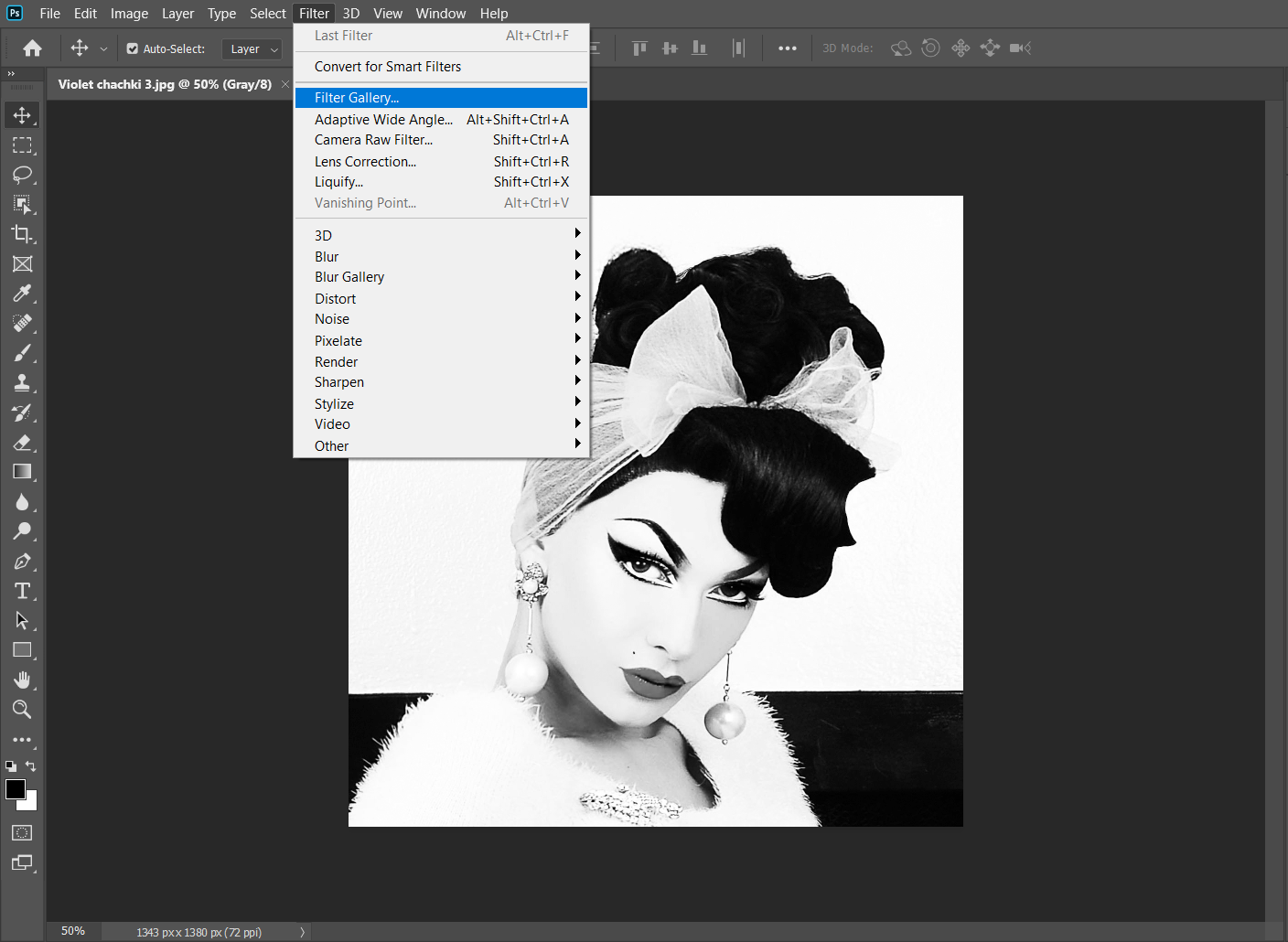Select the Clone Stamp tool

(x=22, y=382)
